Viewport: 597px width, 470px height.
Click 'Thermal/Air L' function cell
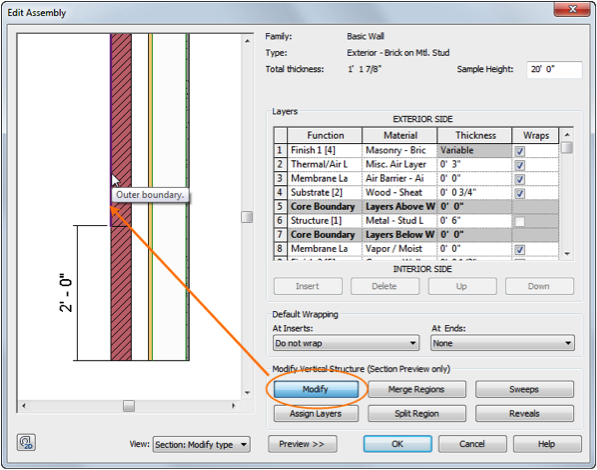(x=325, y=164)
